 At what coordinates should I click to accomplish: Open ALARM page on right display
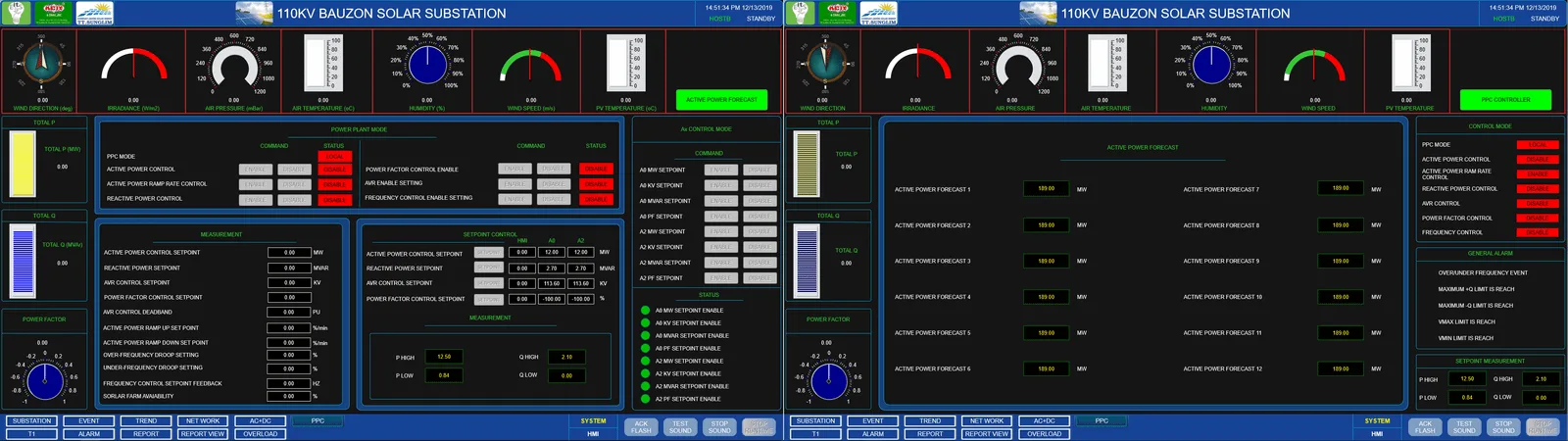pos(873,434)
